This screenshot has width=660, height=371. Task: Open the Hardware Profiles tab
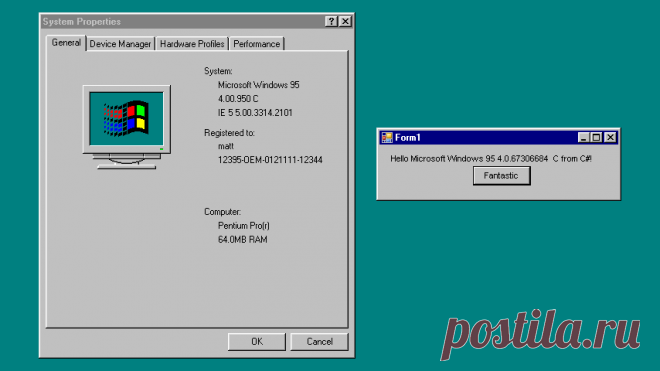pos(192,44)
